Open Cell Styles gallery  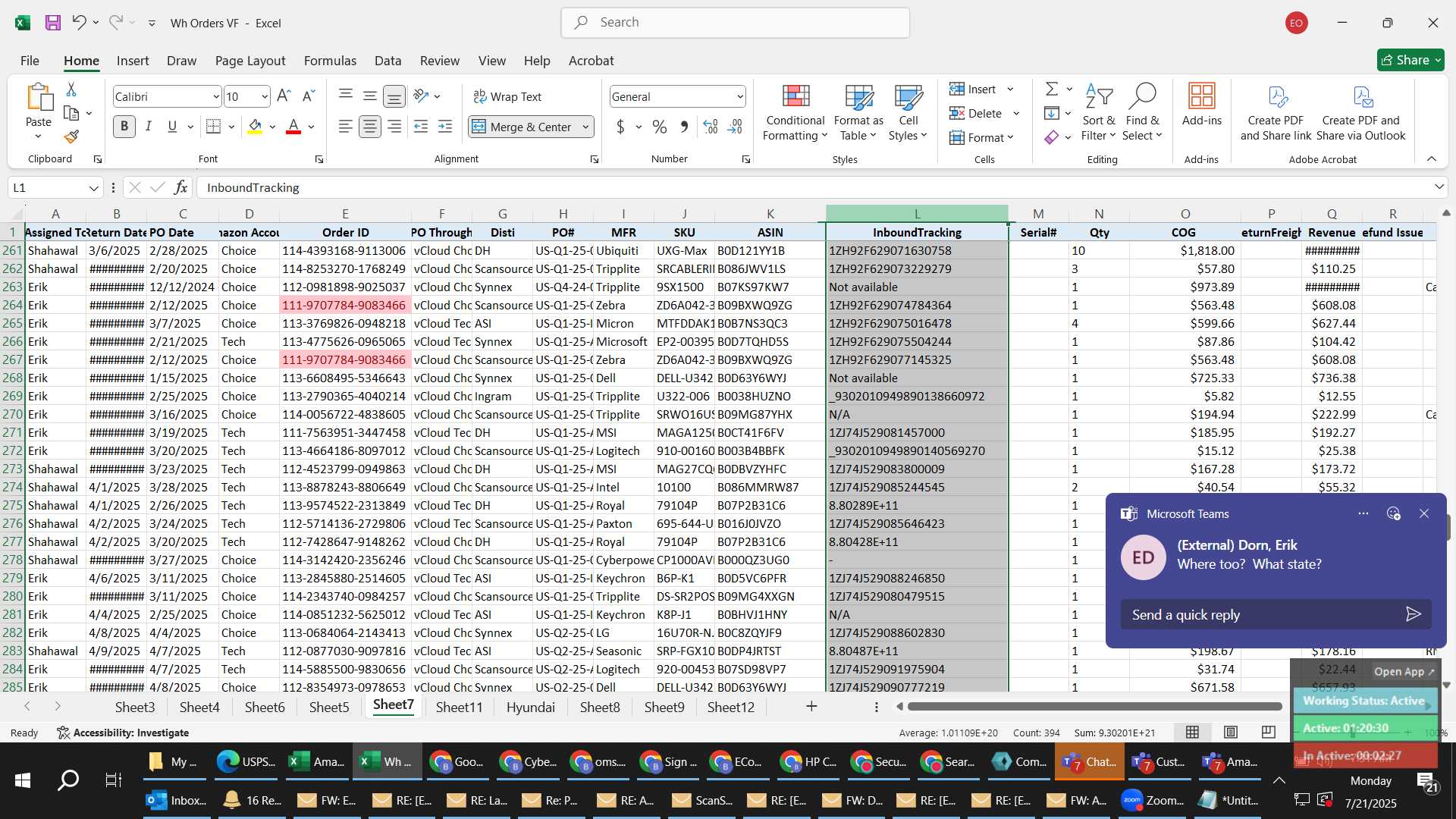[908, 113]
